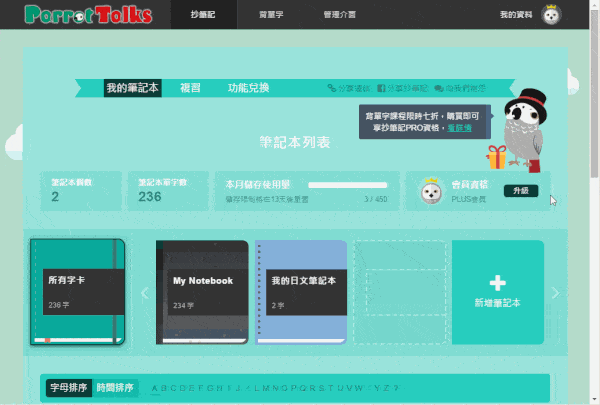Click the member avatar in 會員資格 panel
Screen dimensions: 600x405
point(430,191)
